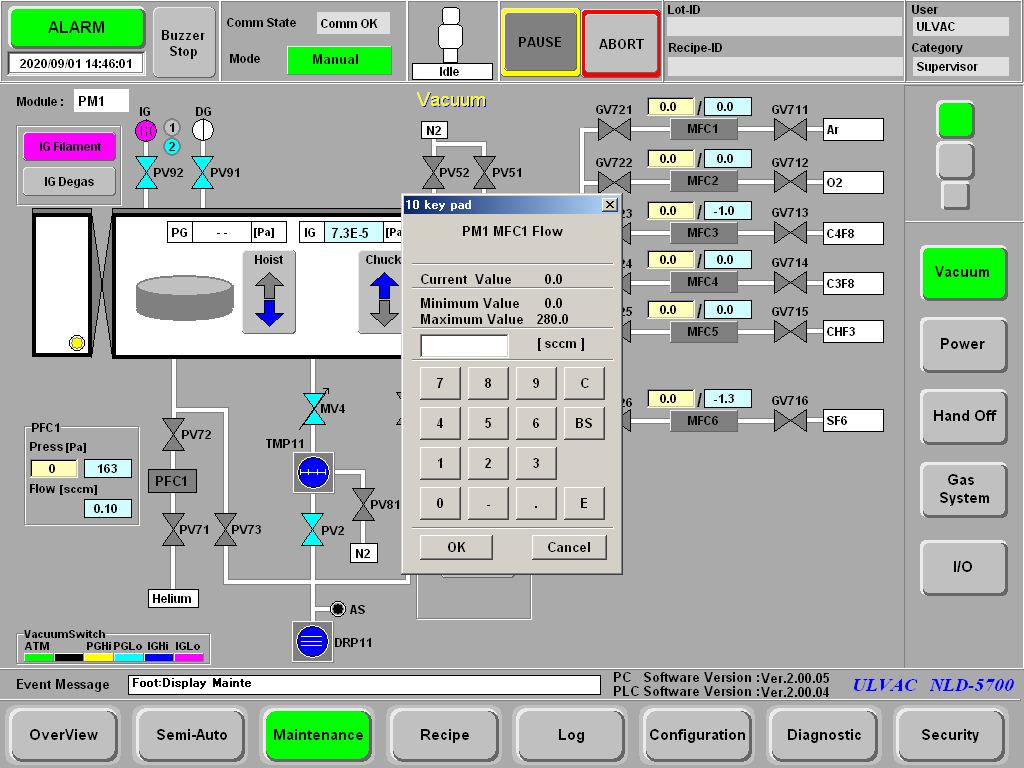This screenshot has width=1024, height=768.
Task: Click the GV712 valve icon
Action: point(790,182)
